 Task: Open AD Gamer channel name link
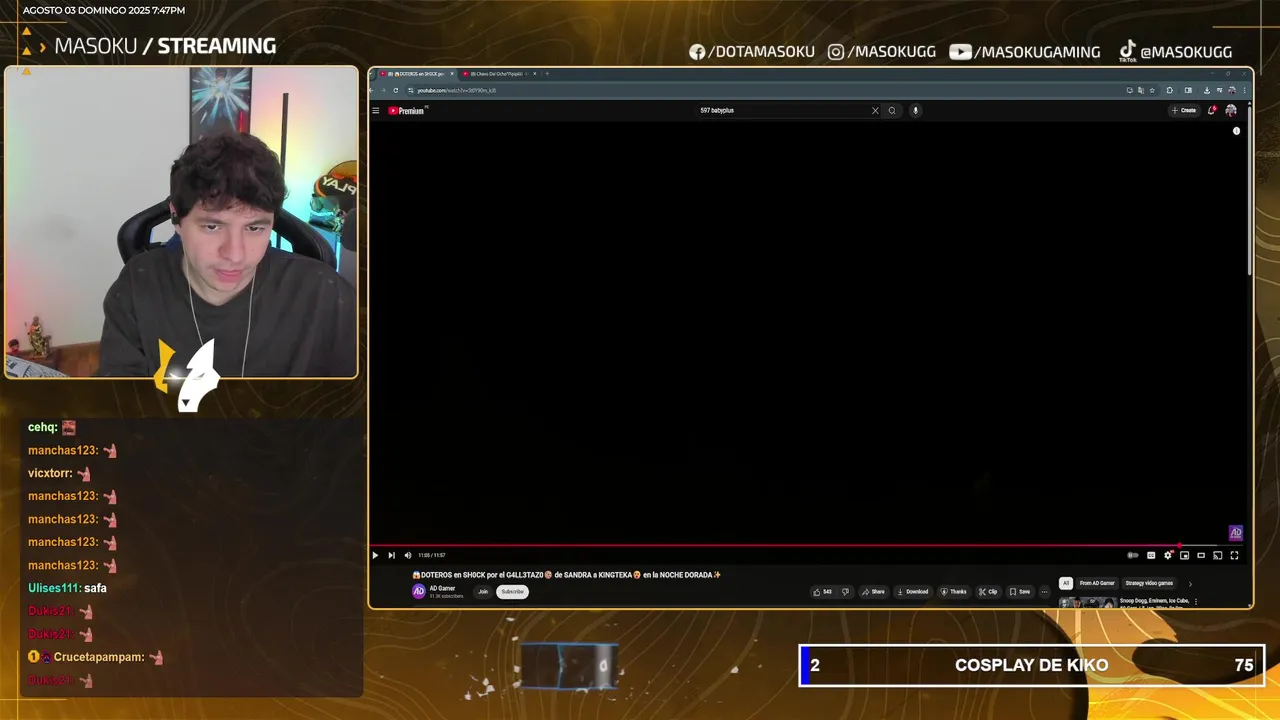coord(441,588)
